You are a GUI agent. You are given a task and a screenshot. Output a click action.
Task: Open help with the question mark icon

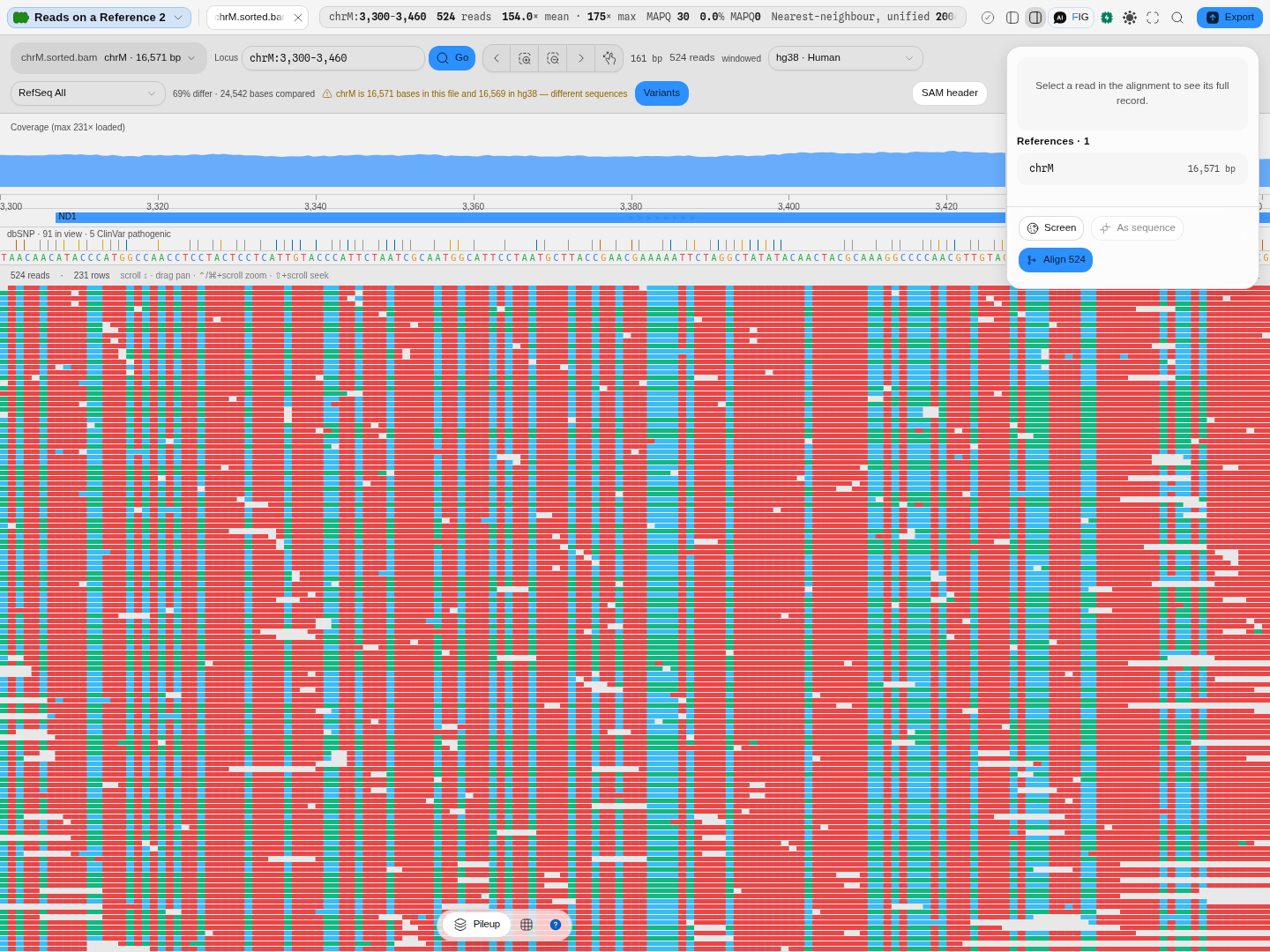pos(556,925)
